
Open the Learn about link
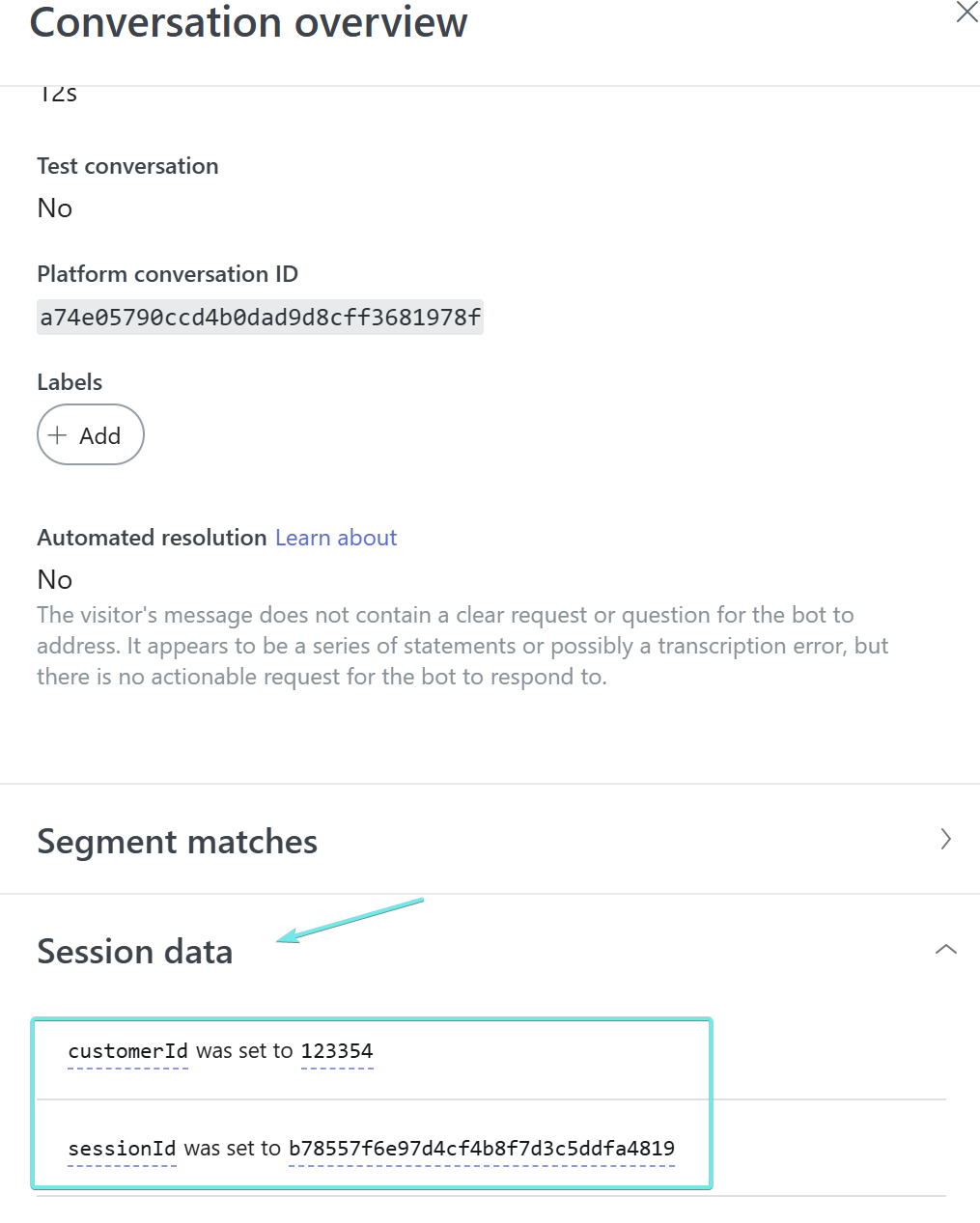click(336, 538)
